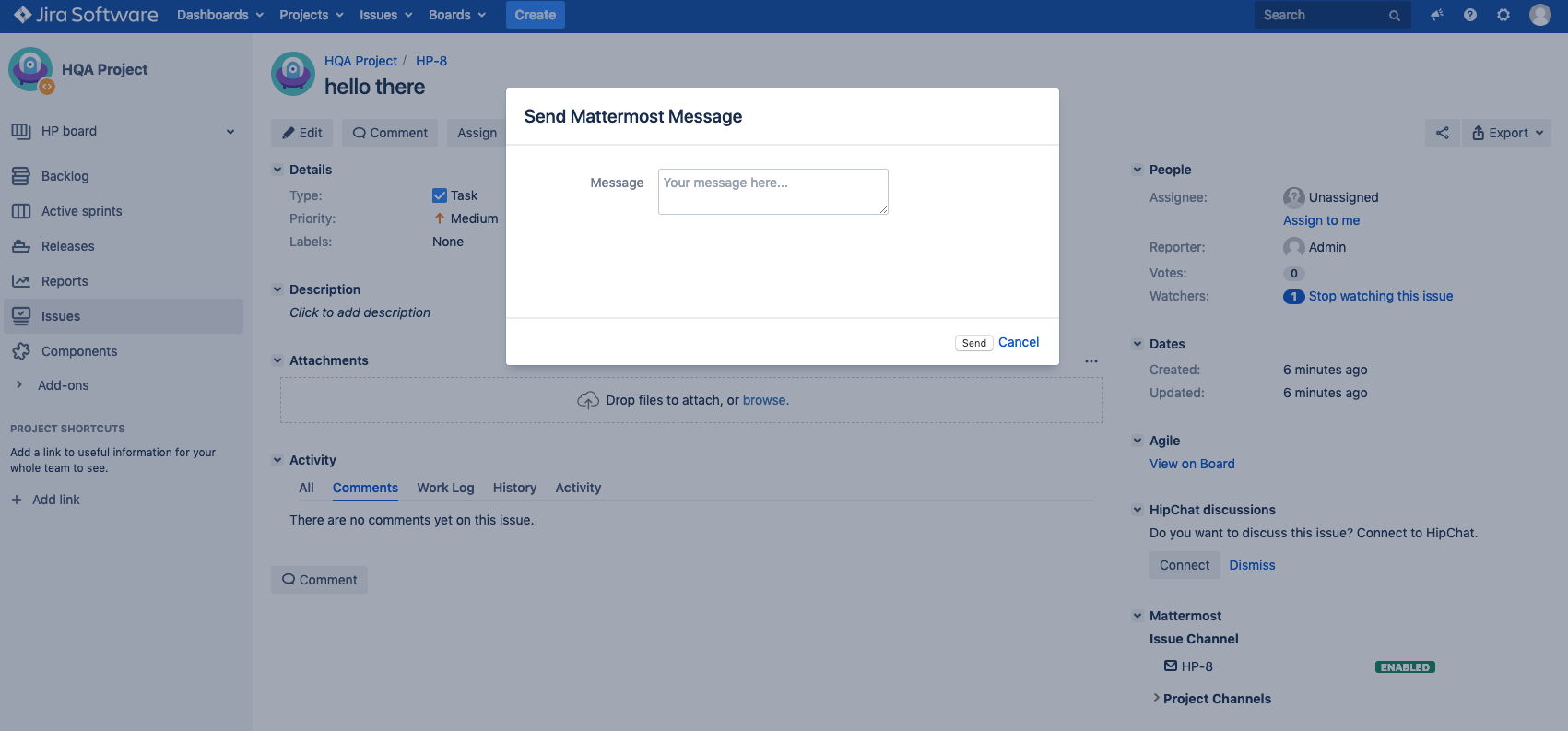
Task: Open the user profile avatar
Action: (x=1539, y=15)
